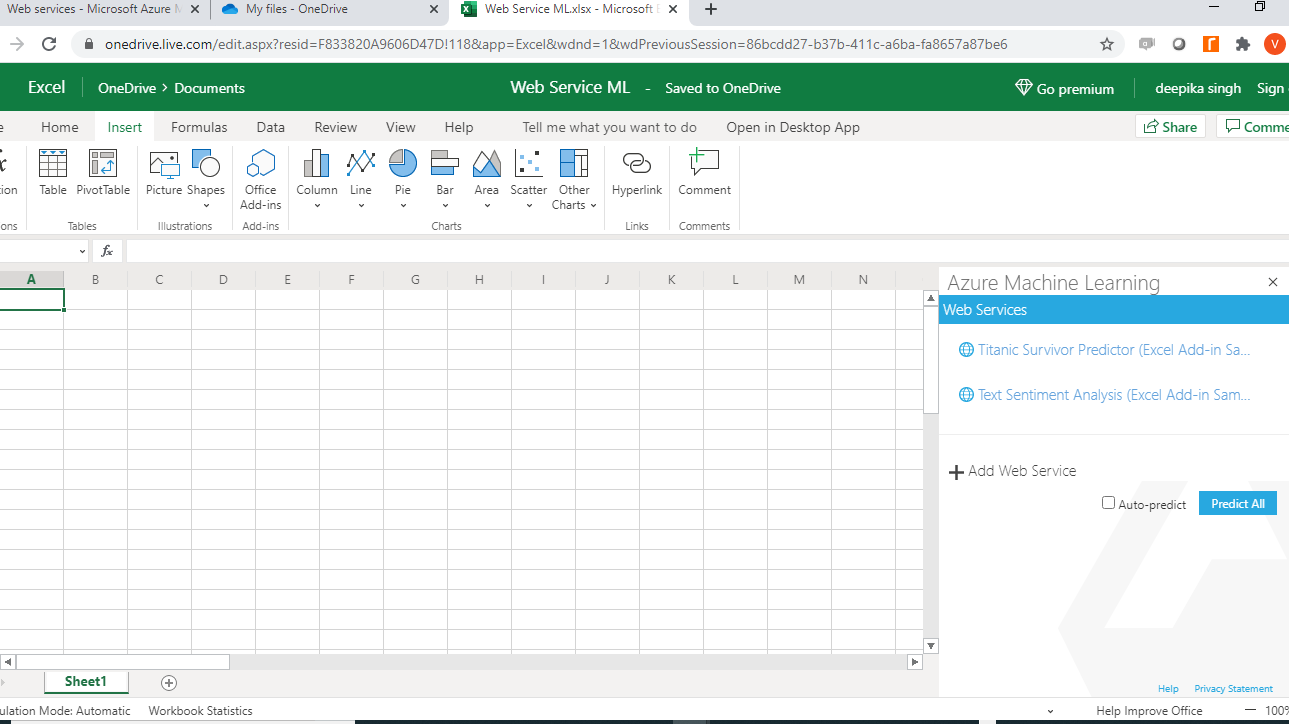Click Documents in the breadcrumb
Image resolution: width=1289 pixels, height=724 pixels.
tap(210, 88)
